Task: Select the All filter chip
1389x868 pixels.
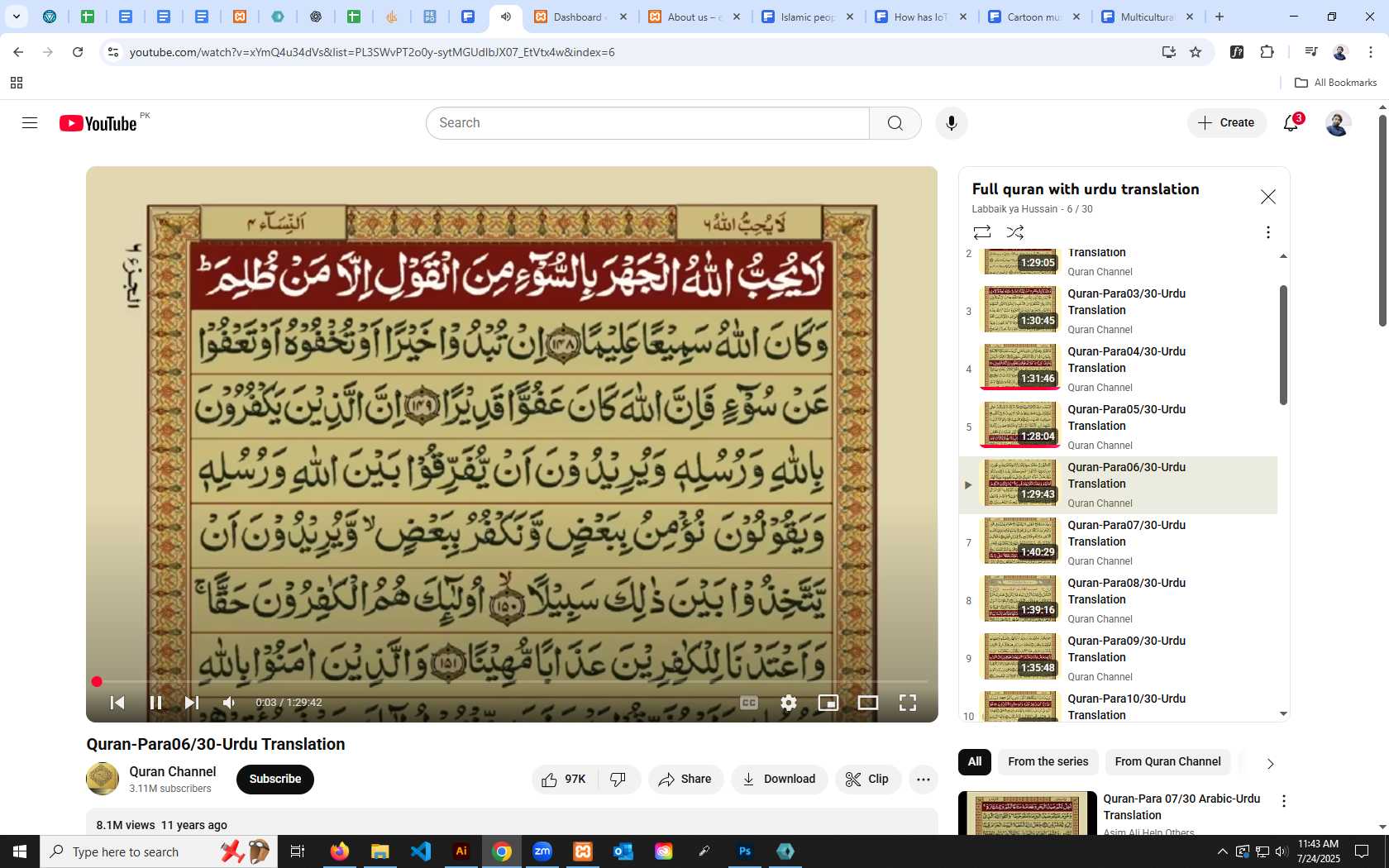Action: point(975,762)
